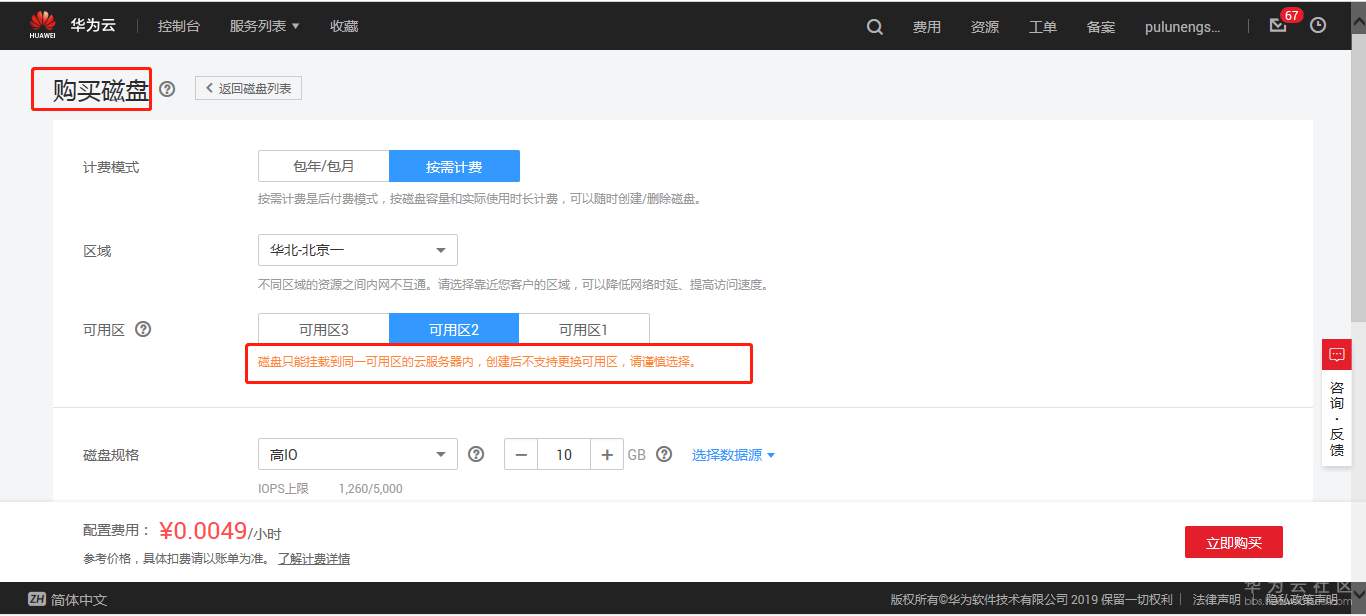Expand the 服务列表 menu

pos(264,26)
